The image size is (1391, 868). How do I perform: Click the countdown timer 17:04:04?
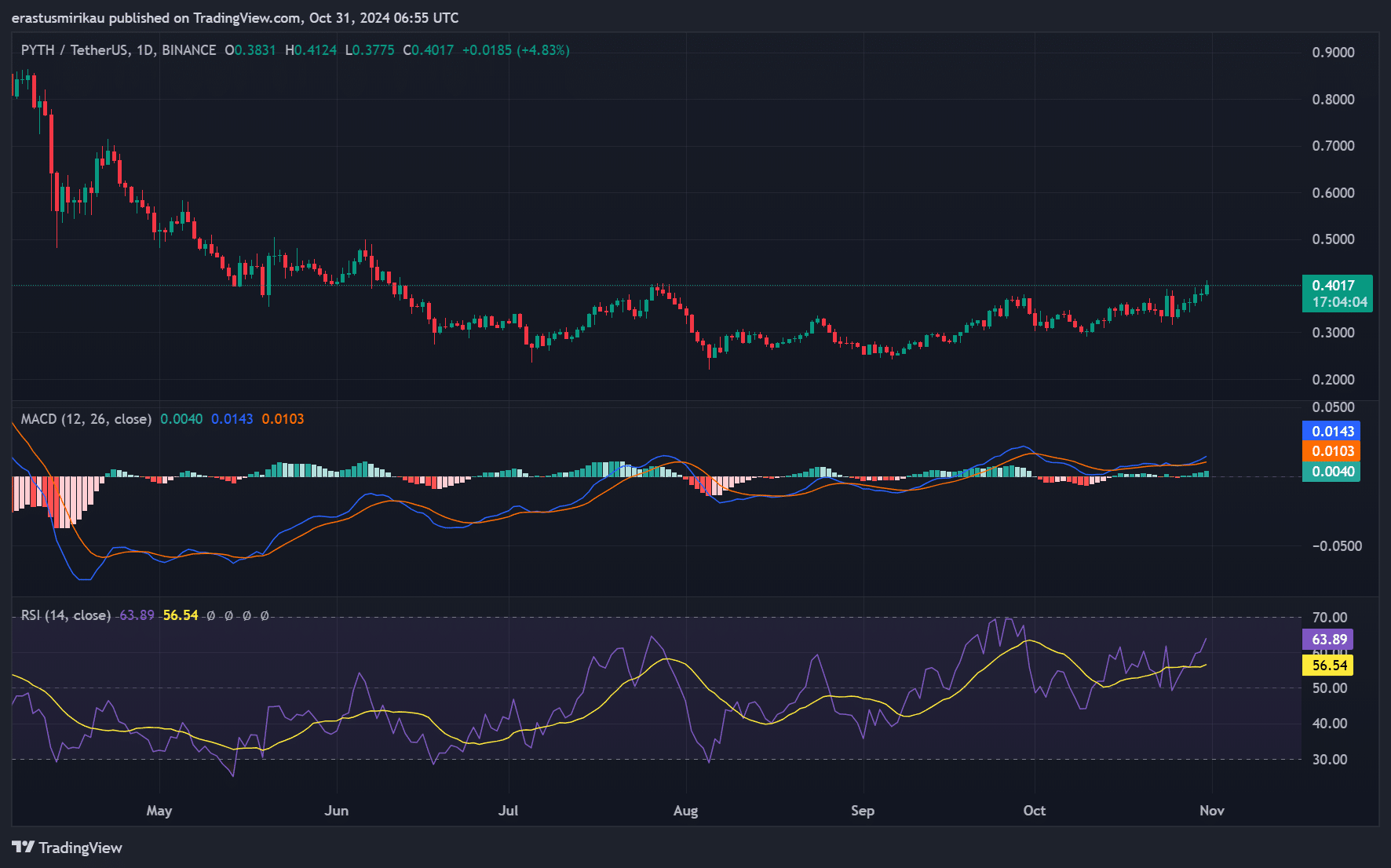pos(1339,302)
